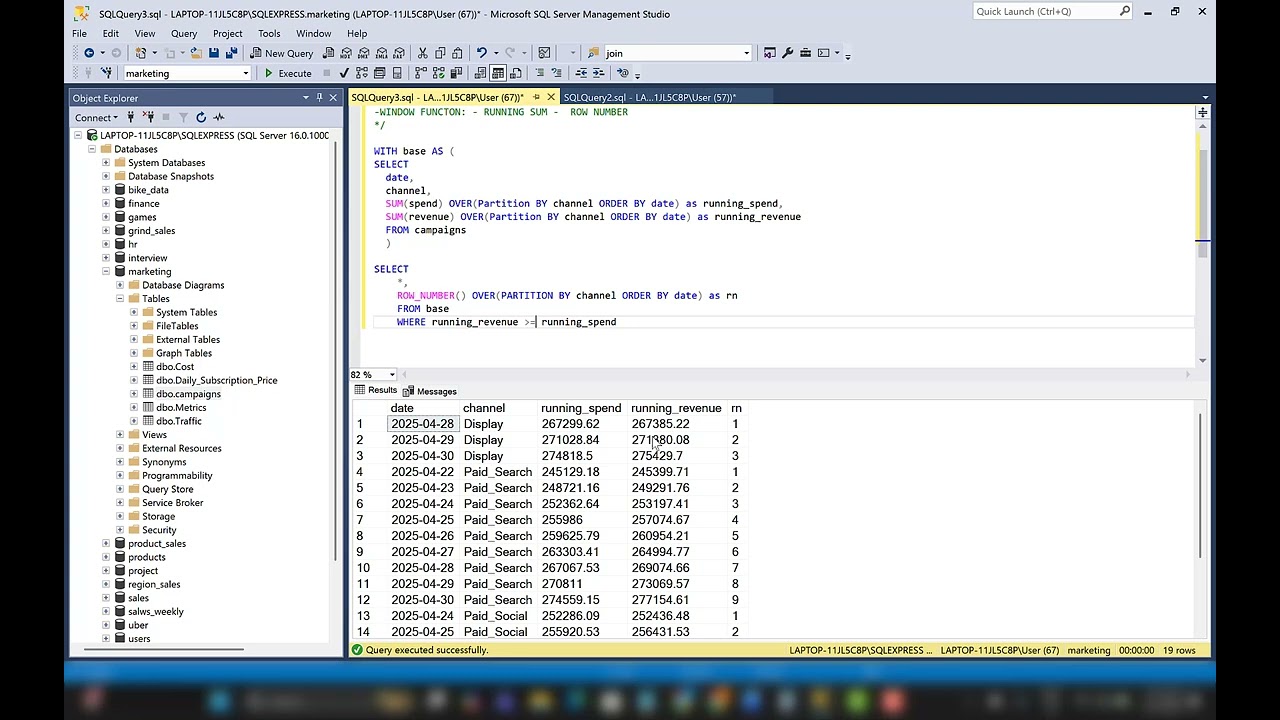The width and height of the screenshot is (1280, 720).
Task: Click the running_revenue column header
Action: coord(676,408)
